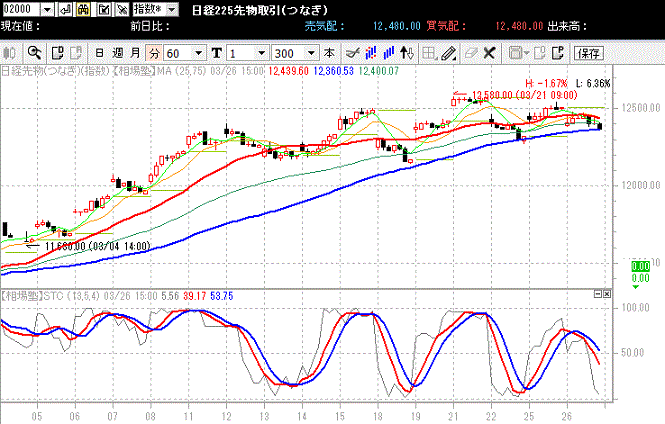Click the 02000 code input field
Screen dimensions: 665x424
click(21, 9)
